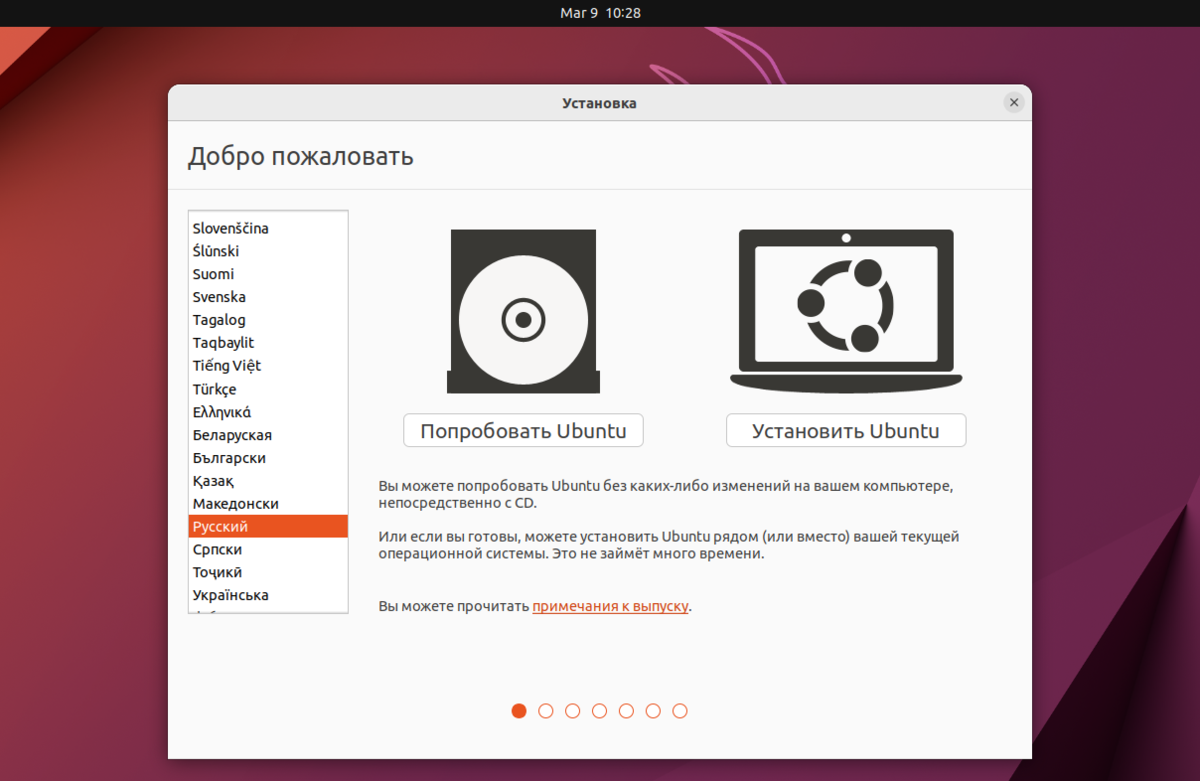
Task: Open the Mar 9 10:28 clock in top bar
Action: pyautogui.click(x=600, y=13)
